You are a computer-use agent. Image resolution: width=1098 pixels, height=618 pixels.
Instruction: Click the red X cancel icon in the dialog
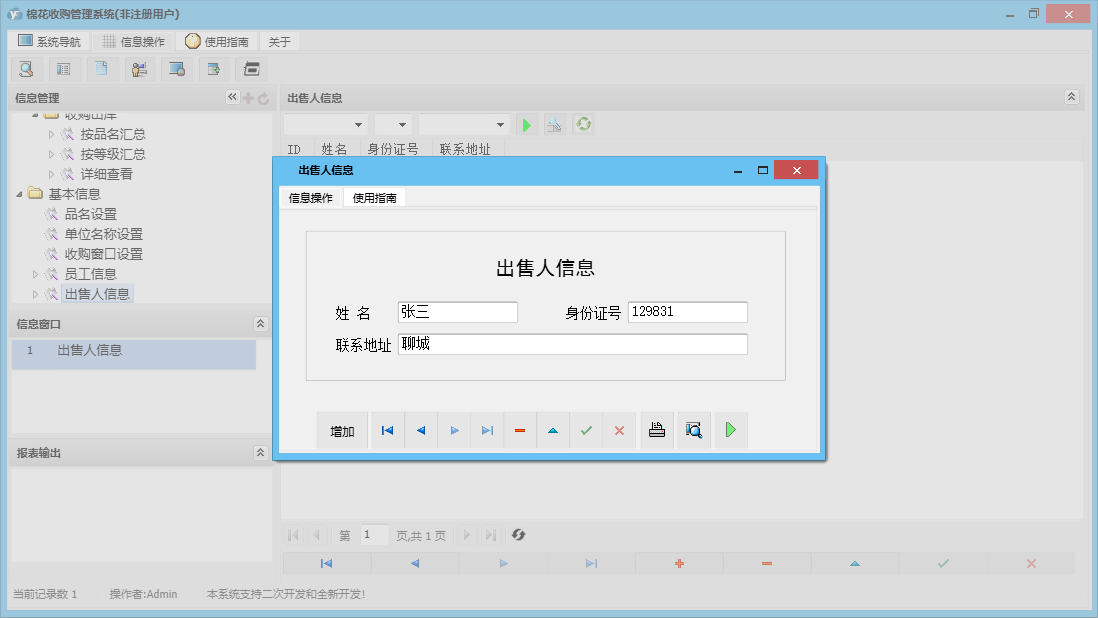[619, 430]
